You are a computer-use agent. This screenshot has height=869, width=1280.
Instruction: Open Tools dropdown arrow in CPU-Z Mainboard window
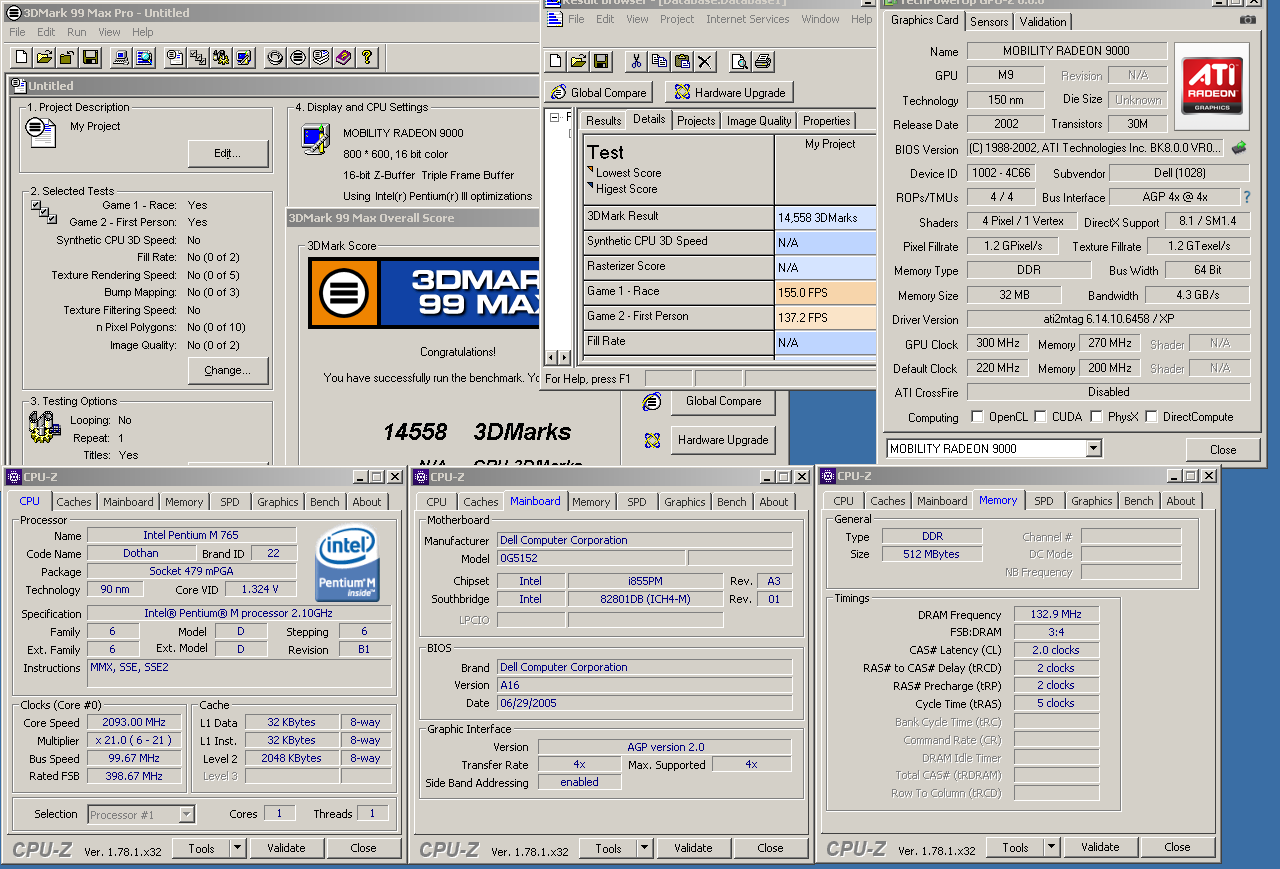pyautogui.click(x=644, y=848)
